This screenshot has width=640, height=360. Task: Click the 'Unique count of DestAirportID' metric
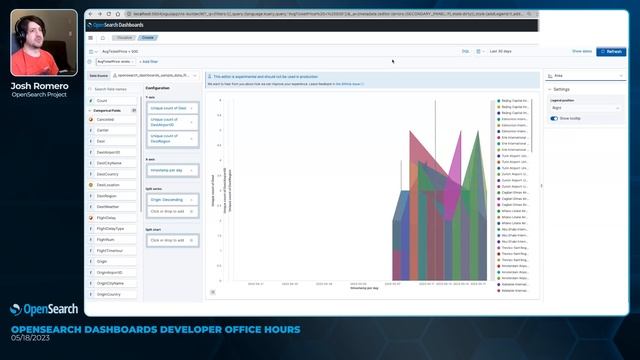pos(173,122)
